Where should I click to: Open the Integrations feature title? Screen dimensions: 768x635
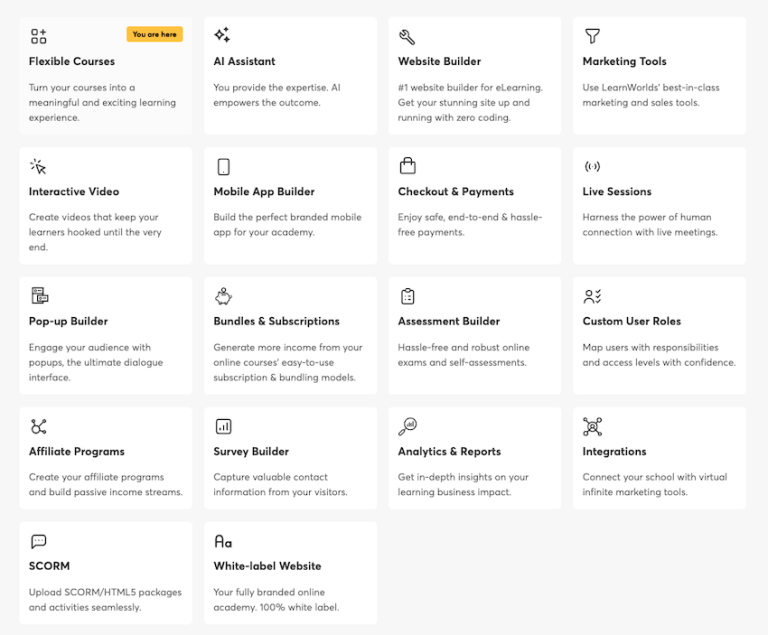pyautogui.click(x=614, y=452)
